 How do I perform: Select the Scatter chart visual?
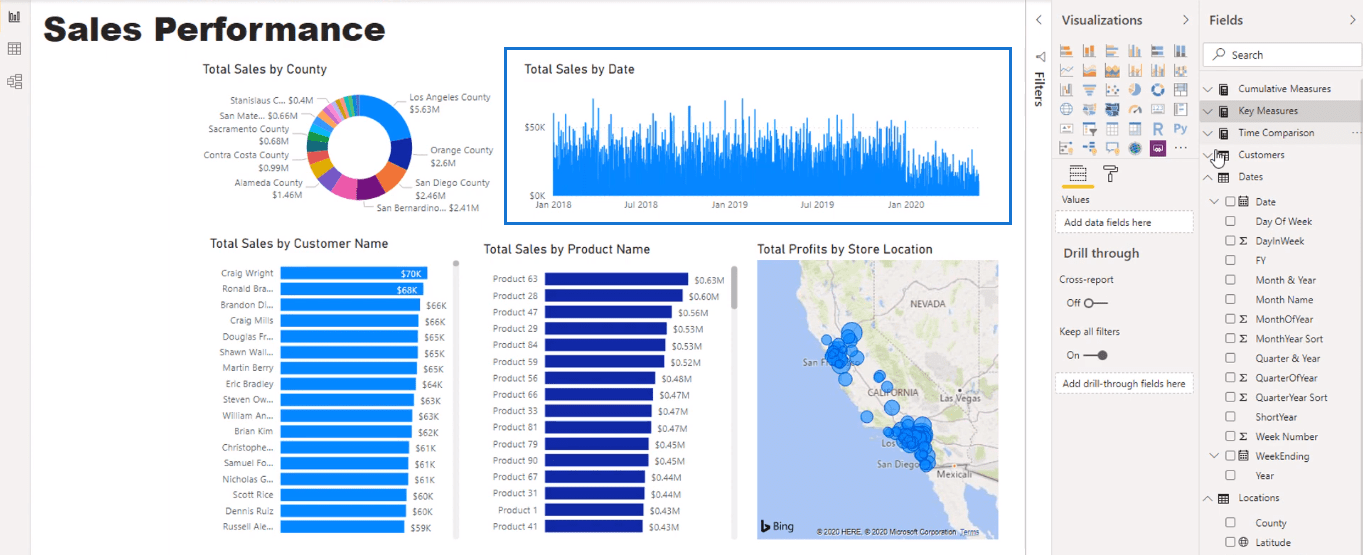(x=1112, y=90)
